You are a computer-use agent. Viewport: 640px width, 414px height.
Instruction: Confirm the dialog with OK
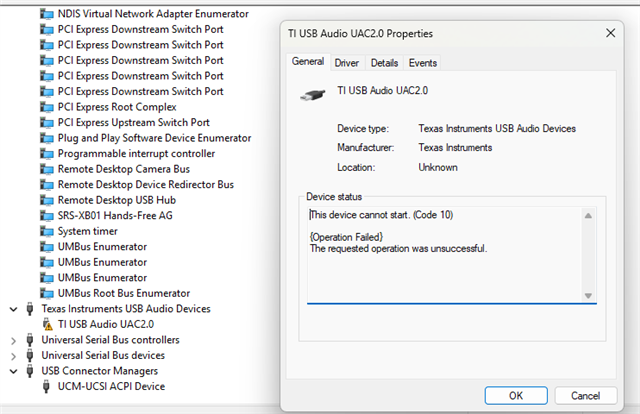(516, 396)
